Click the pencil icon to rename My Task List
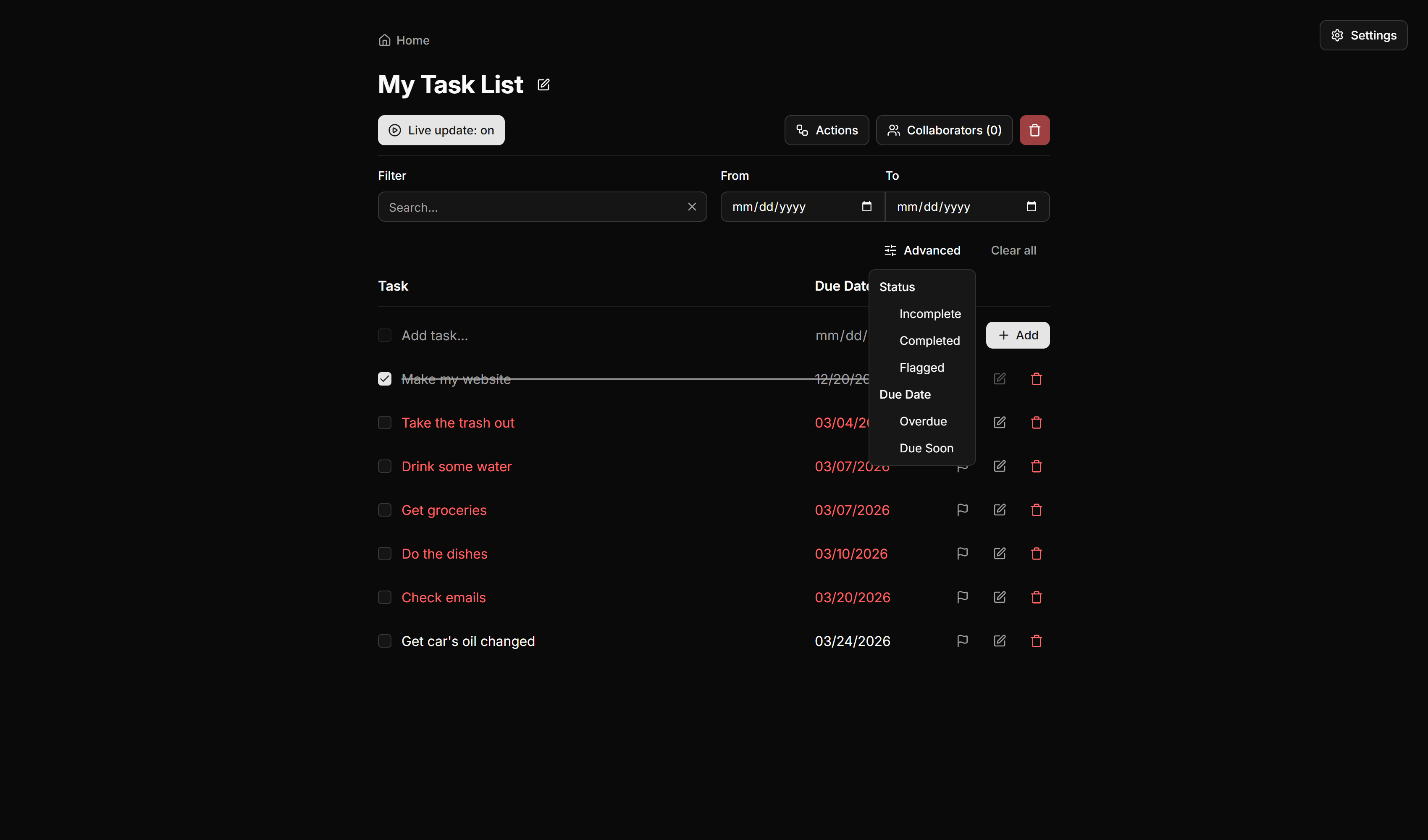Image resolution: width=1428 pixels, height=840 pixels. [543, 84]
